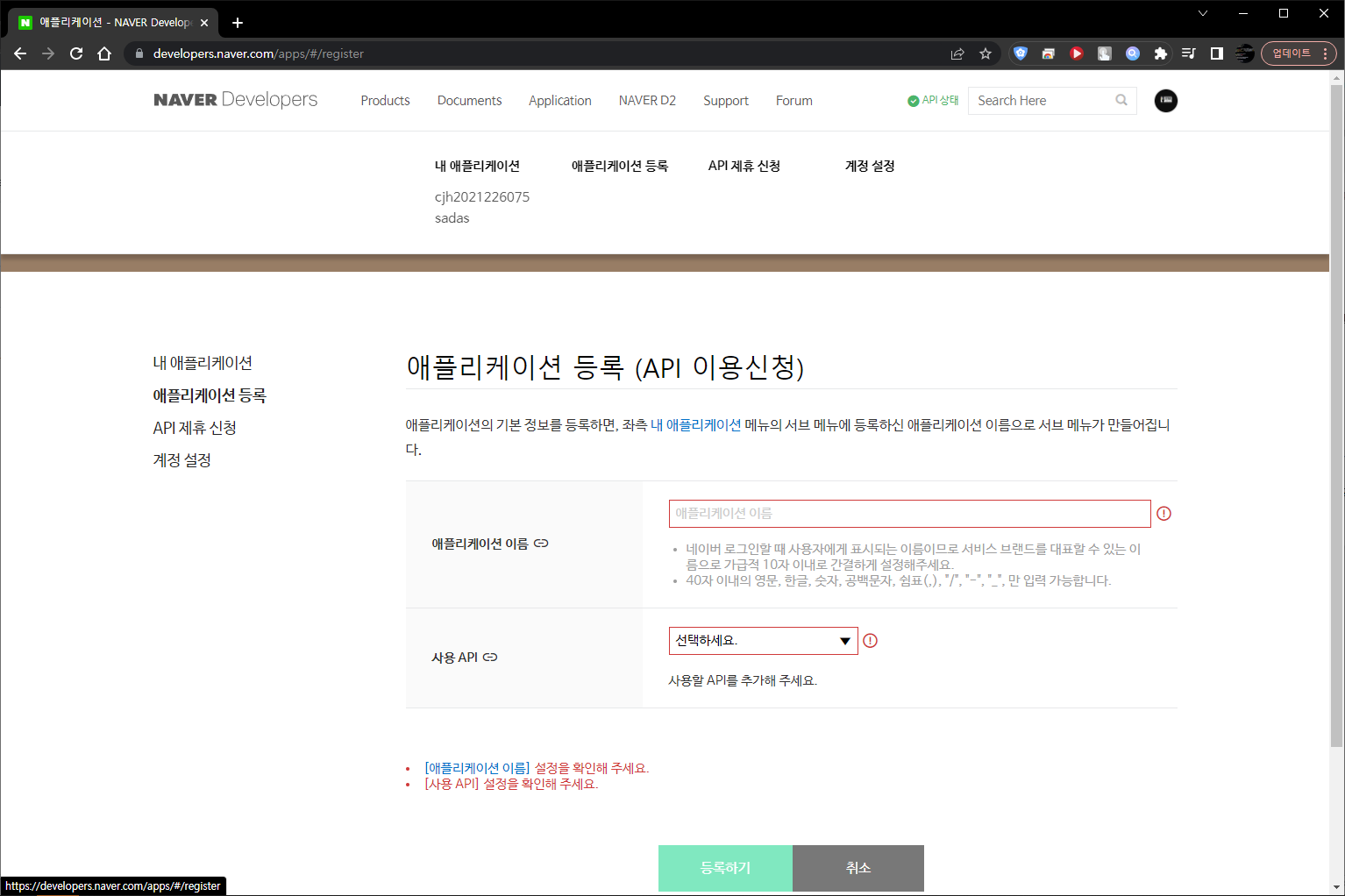Open the tab search chevron near window controls

[x=1202, y=13]
